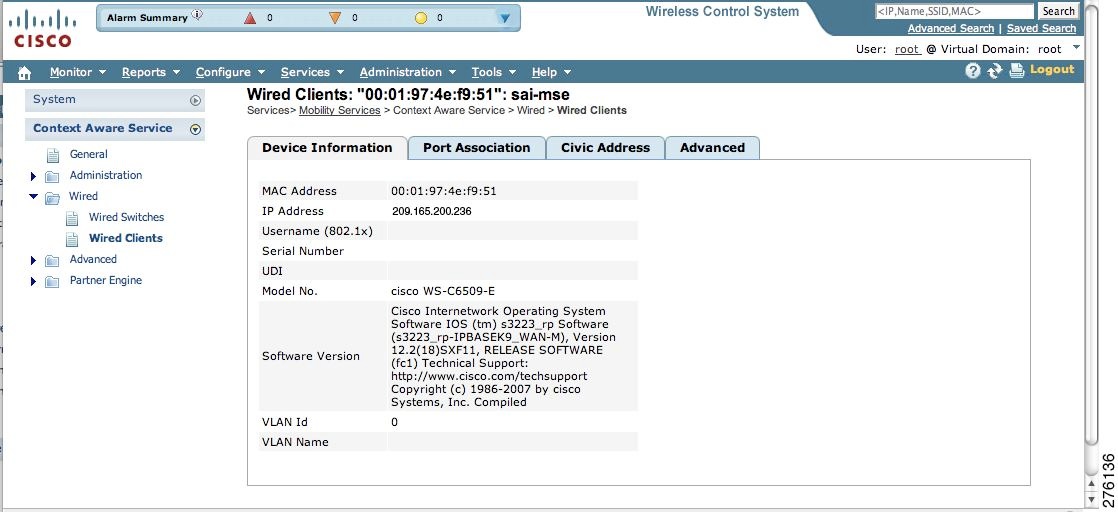
Task: Open the Monitor menu
Action: (78, 72)
